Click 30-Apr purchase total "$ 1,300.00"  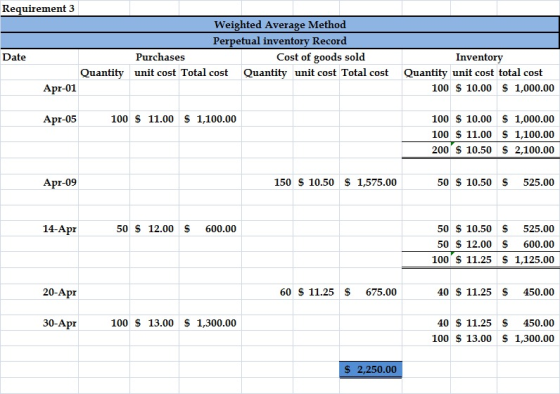[210, 323]
